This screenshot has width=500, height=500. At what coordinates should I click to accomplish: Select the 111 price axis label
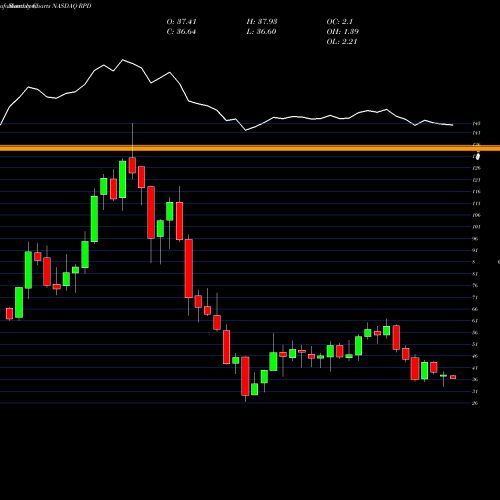(476, 204)
